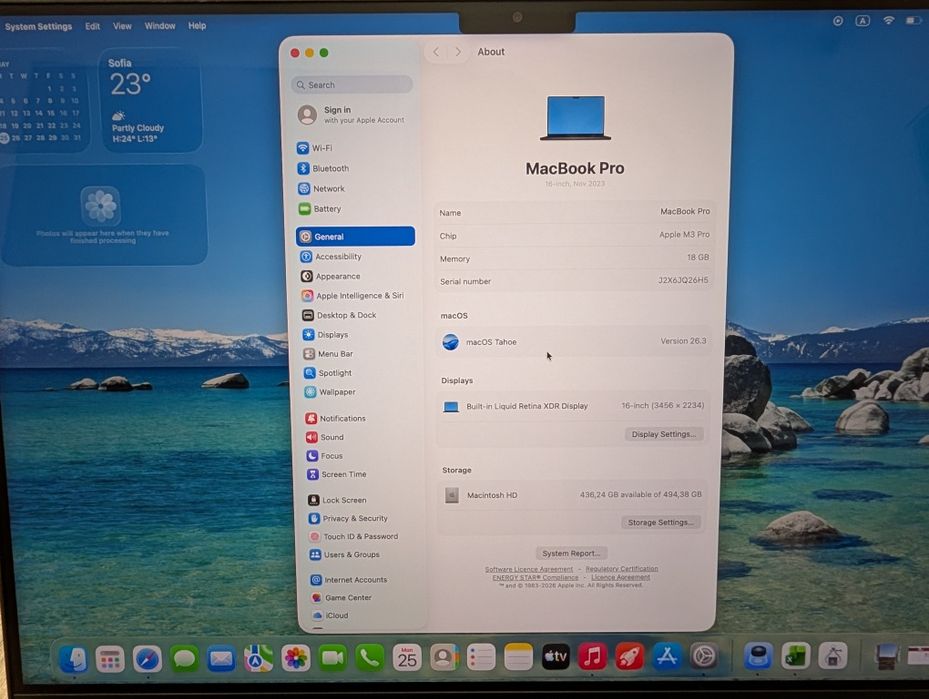Open the System Report
Viewport: 929px width, 699px height.
(571, 553)
